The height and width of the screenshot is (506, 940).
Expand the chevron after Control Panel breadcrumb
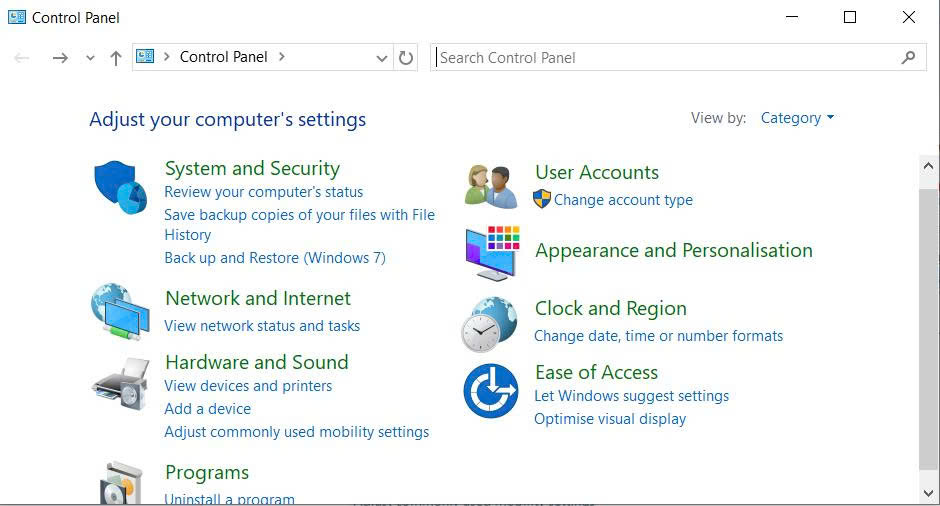[x=282, y=57]
